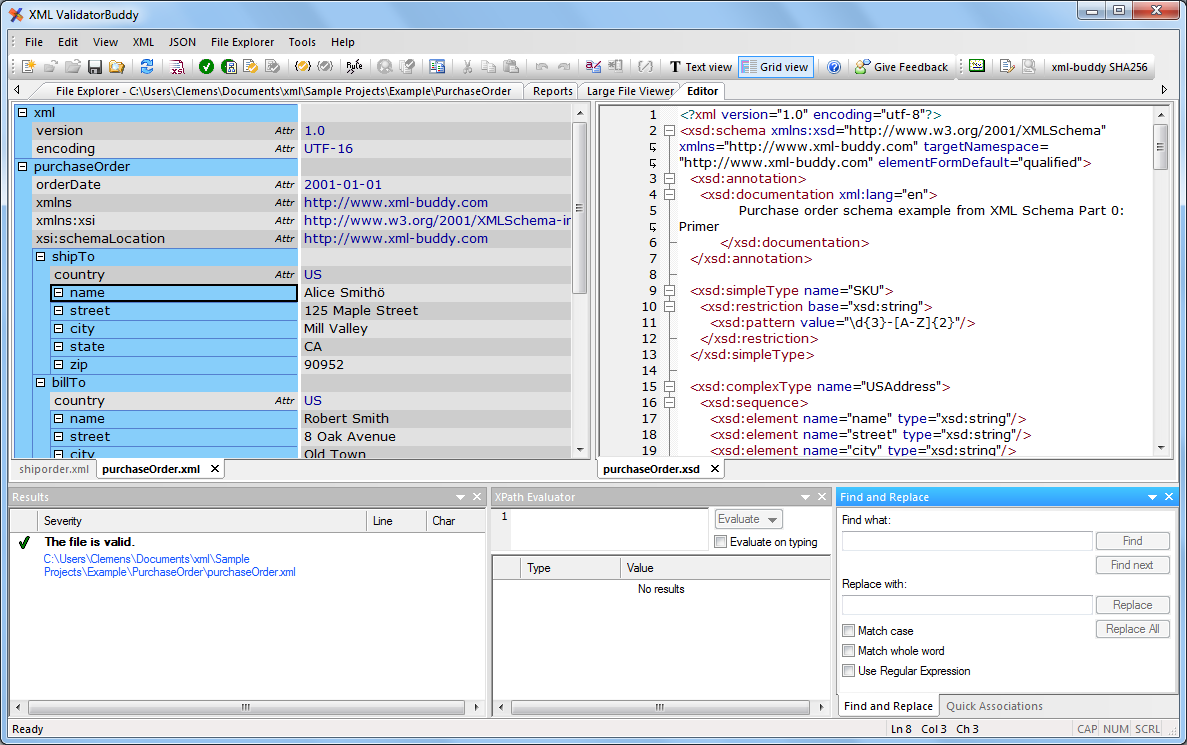Fold the xsd:schema element at line 2
The image size is (1187, 745).
pyautogui.click(x=669, y=131)
